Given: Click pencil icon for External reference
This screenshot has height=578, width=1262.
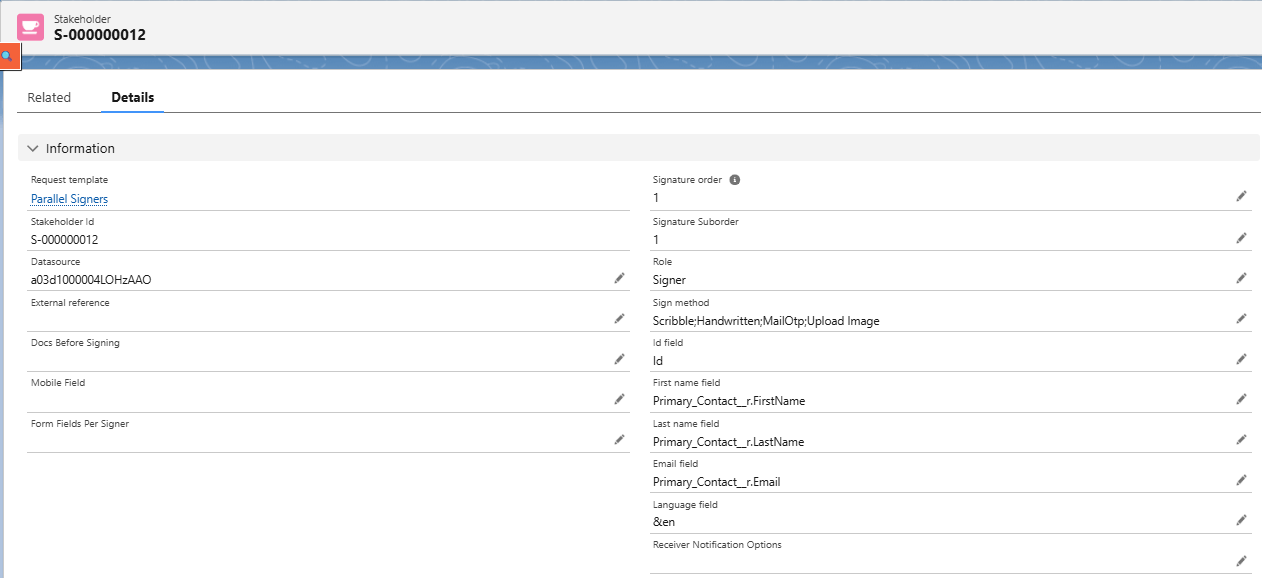Looking at the screenshot, I should 619,319.
